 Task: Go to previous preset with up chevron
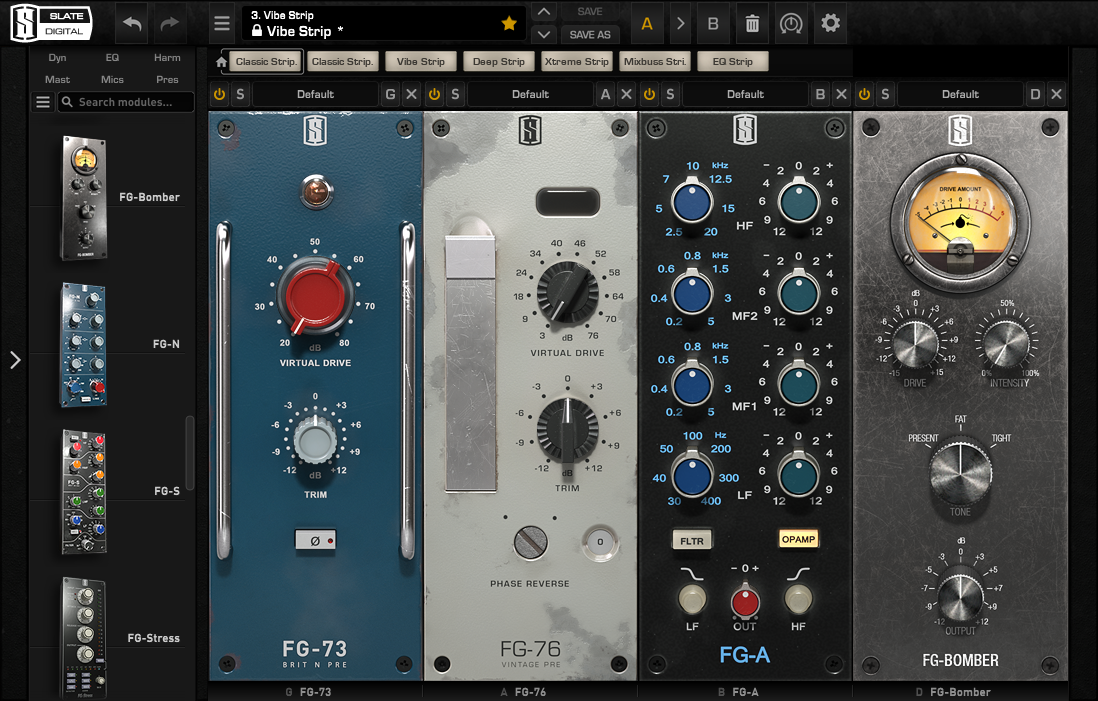[543, 12]
